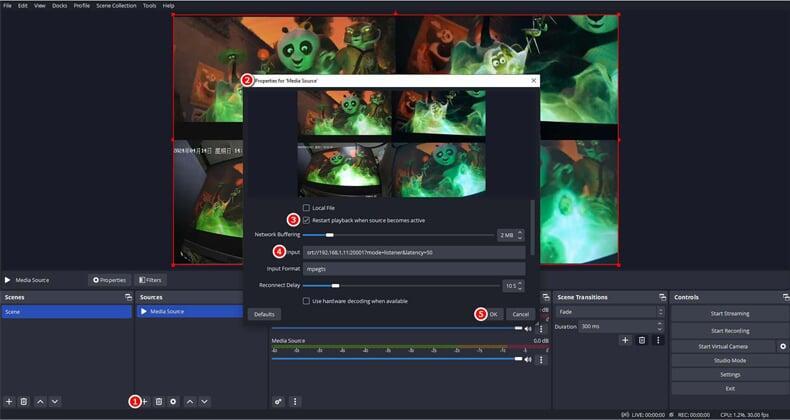Image resolution: width=790 pixels, height=420 pixels.
Task: Open the View menu
Action: tap(40, 6)
